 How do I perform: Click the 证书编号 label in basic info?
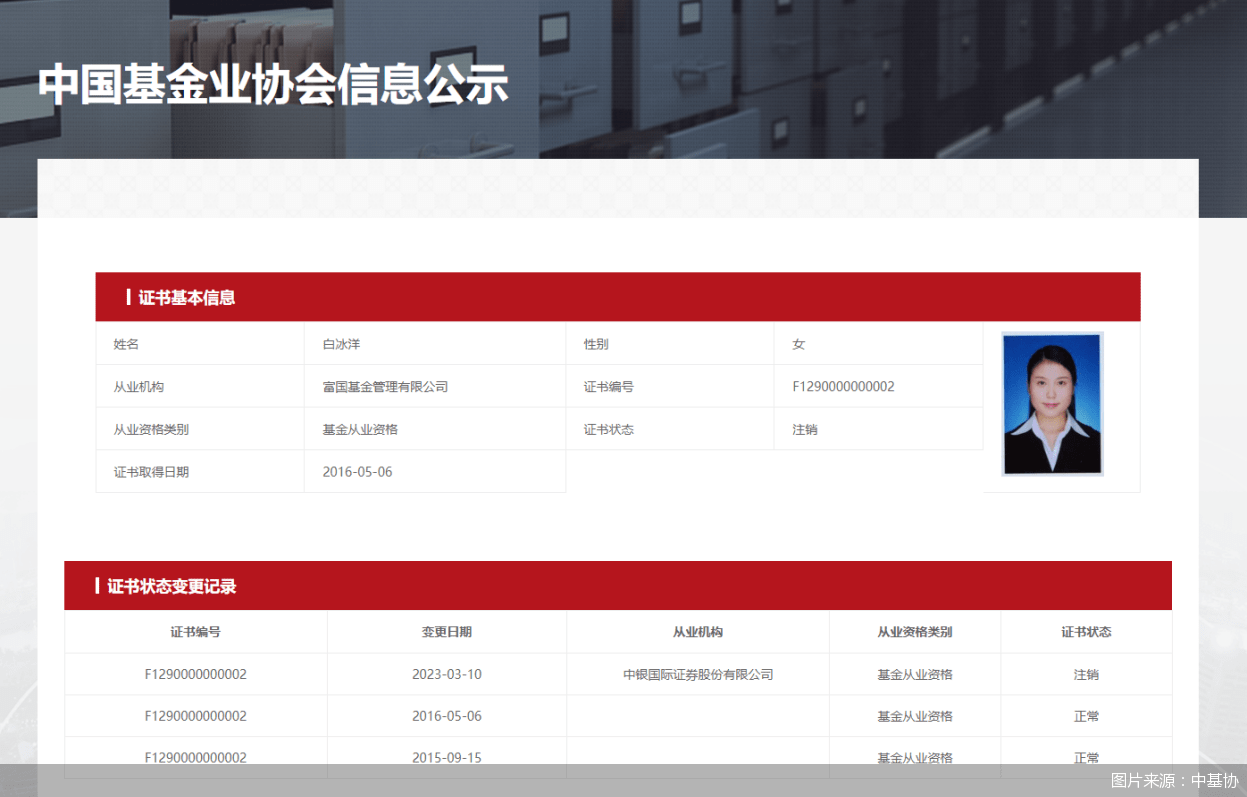point(609,387)
